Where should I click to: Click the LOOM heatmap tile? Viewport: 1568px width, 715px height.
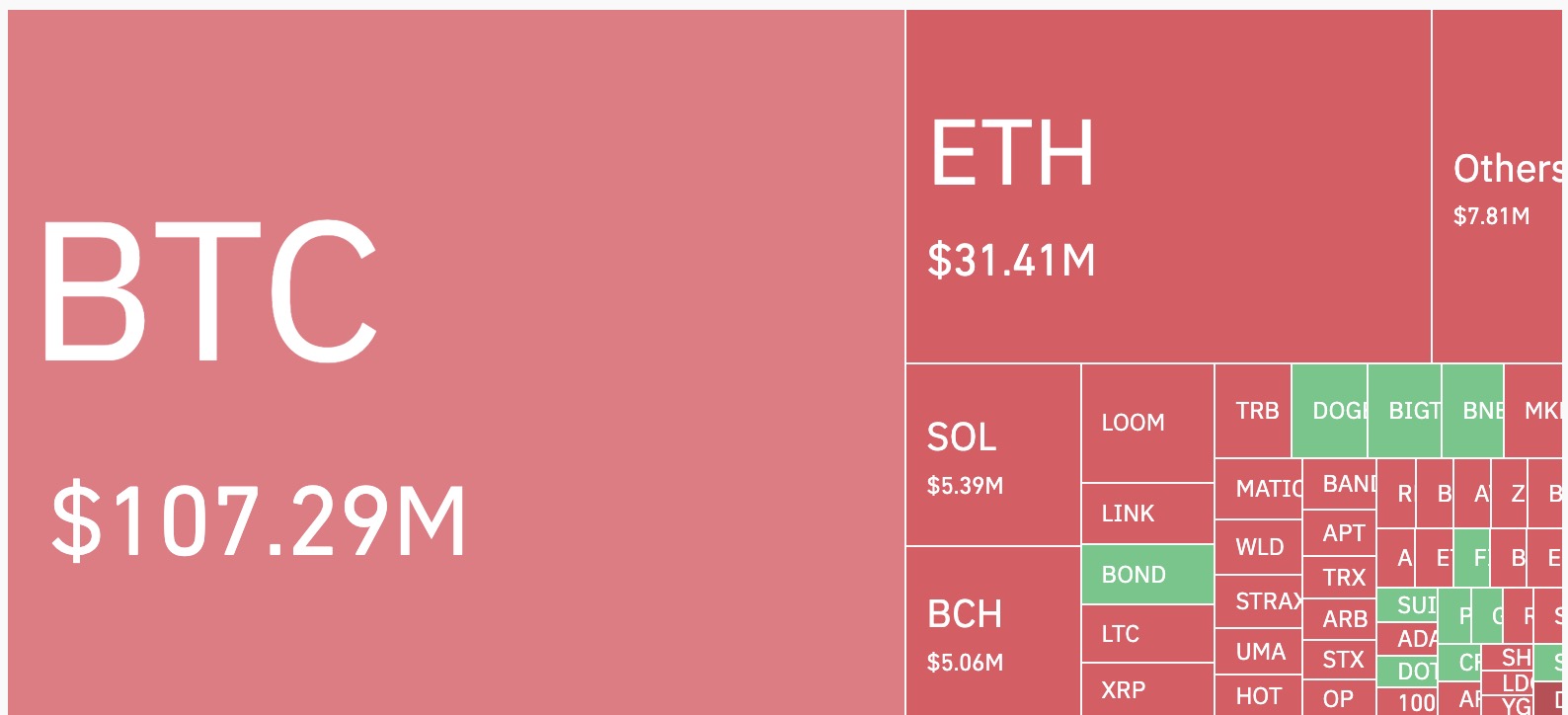coord(1147,423)
